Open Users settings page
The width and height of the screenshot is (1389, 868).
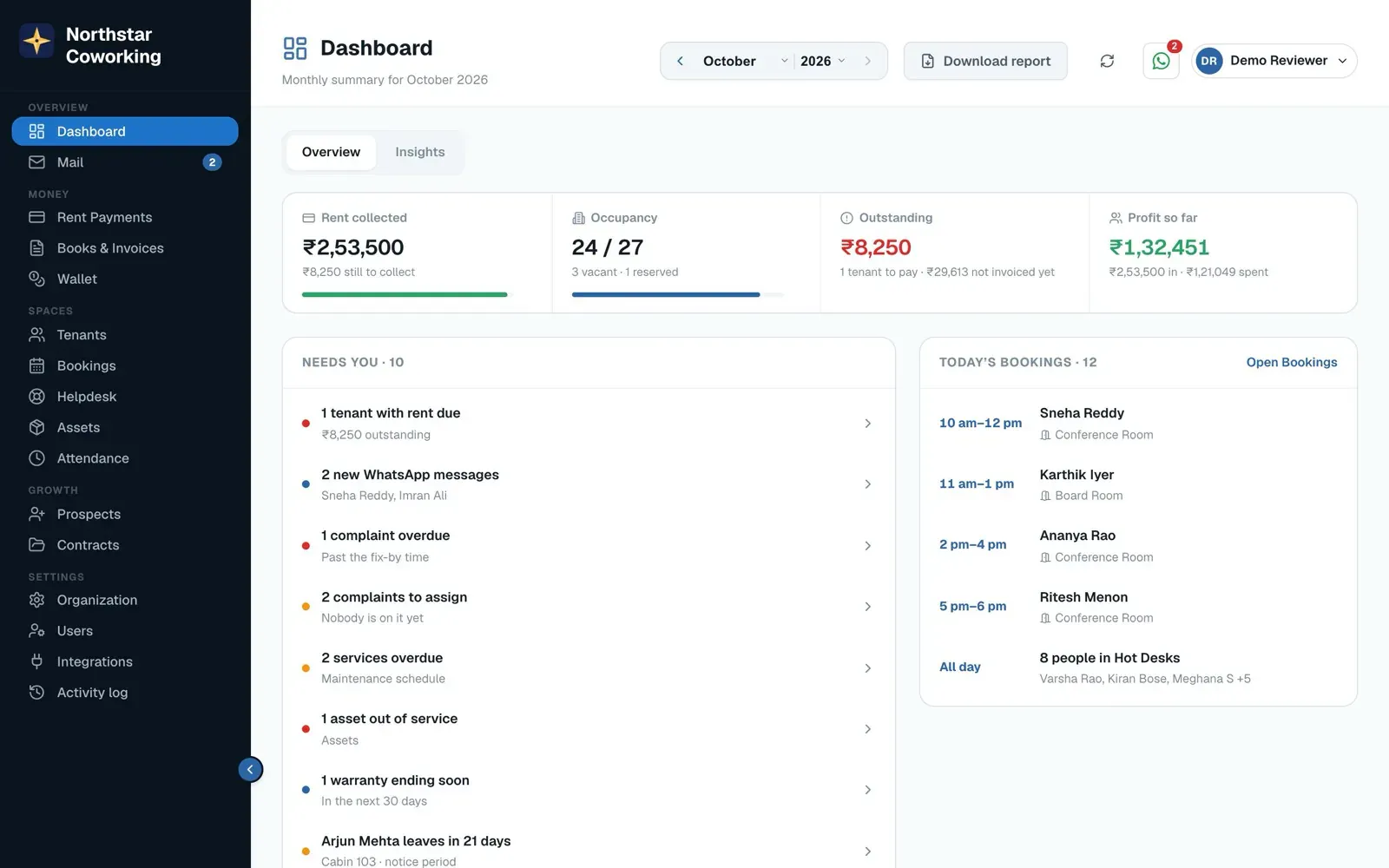click(125, 631)
